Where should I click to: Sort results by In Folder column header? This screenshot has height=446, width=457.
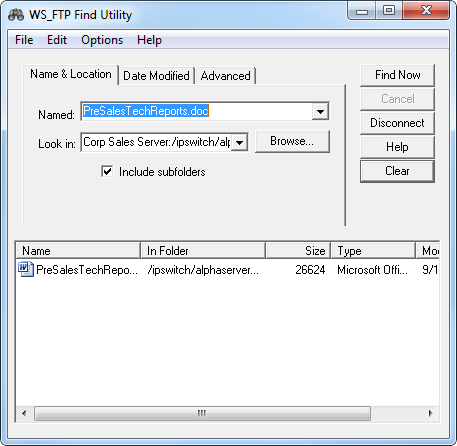tap(203, 251)
